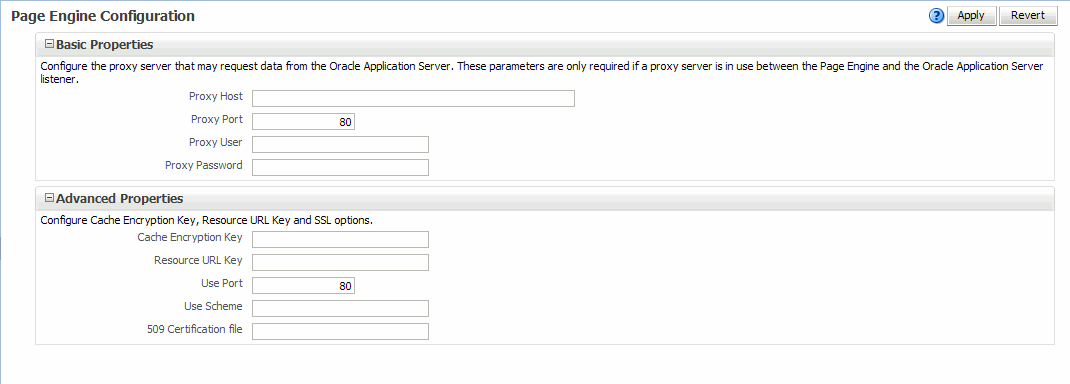Focus the Use Scheme text box

pyautogui.click(x=341, y=308)
